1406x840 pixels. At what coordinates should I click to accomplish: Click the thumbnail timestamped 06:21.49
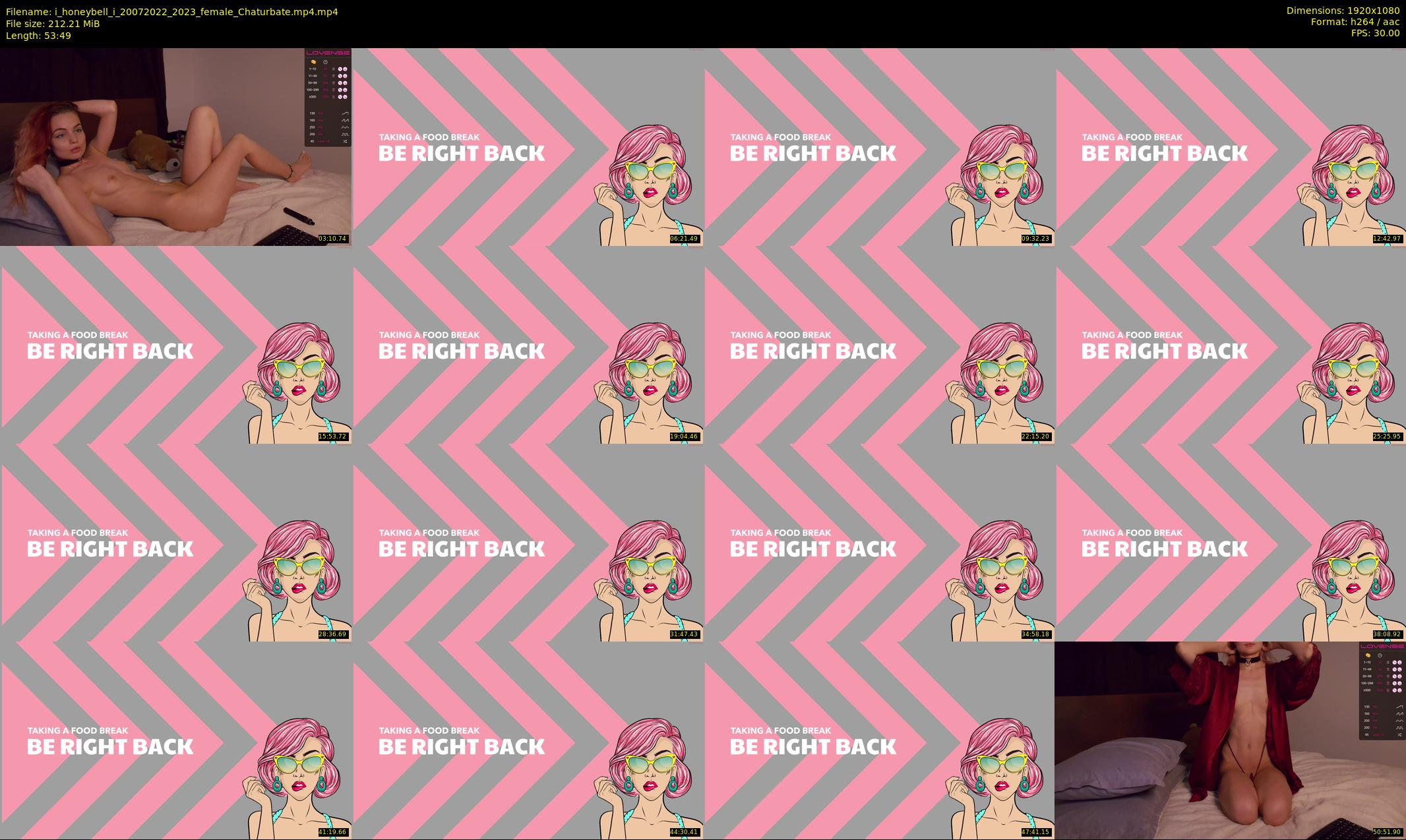[528, 146]
